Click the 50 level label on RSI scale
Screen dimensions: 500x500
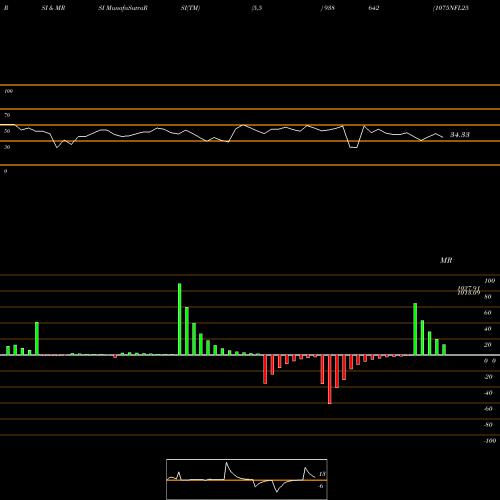7,131
